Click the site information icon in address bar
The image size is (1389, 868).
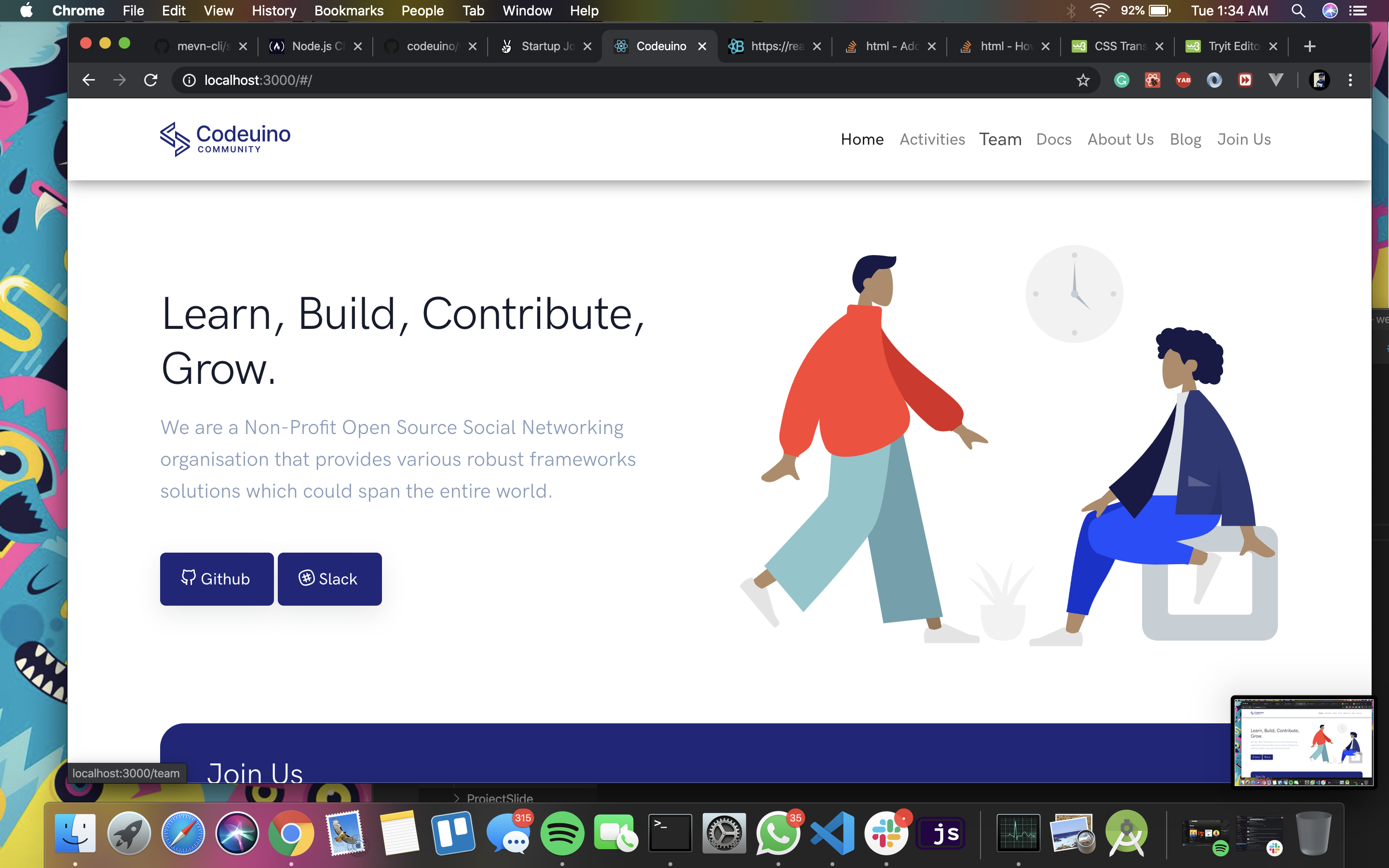pos(189,81)
